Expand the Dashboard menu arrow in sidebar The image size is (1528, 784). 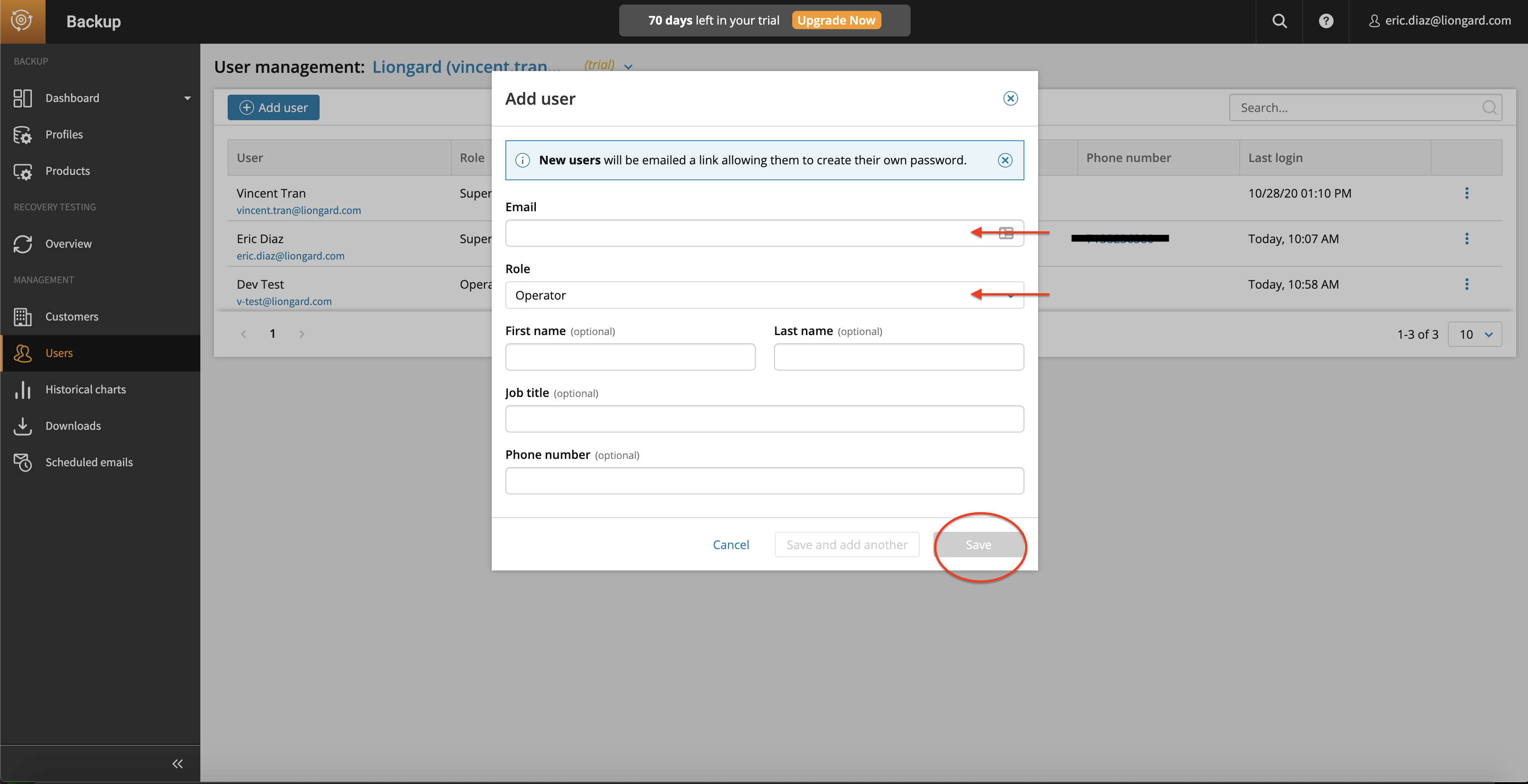188,98
